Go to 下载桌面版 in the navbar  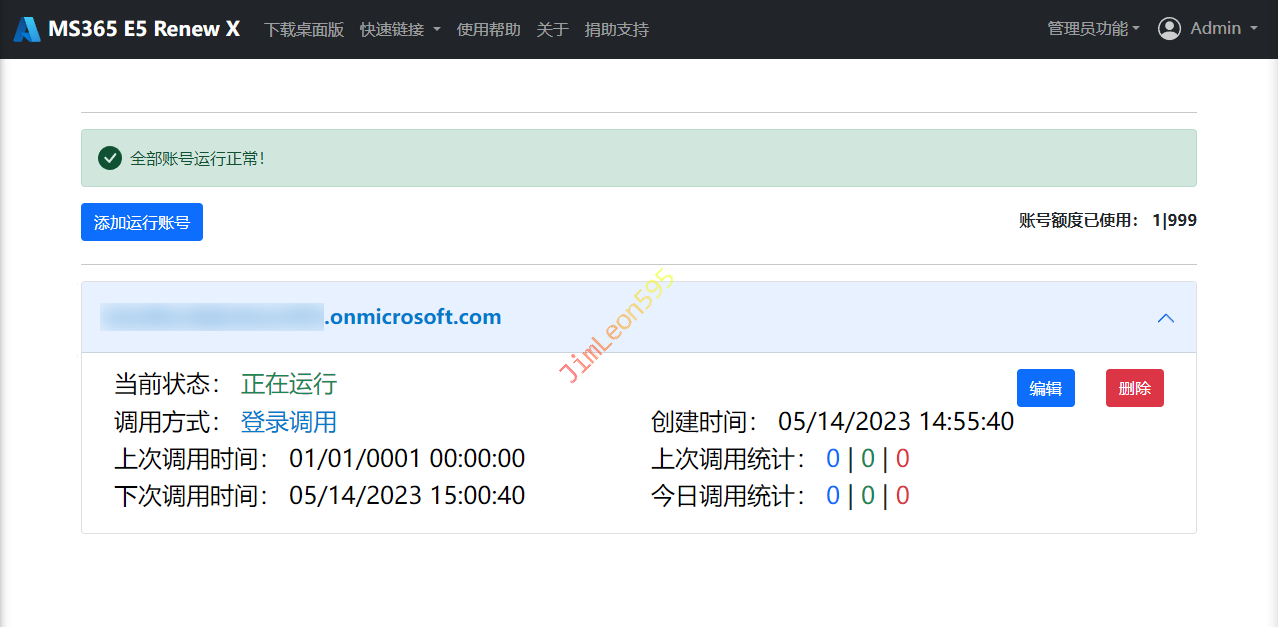click(304, 30)
